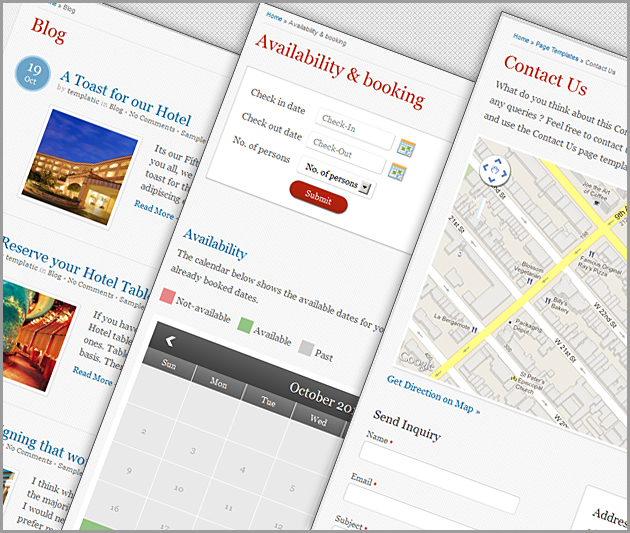Select calendar day 9
This screenshot has height=533, width=630.
tap(129, 470)
